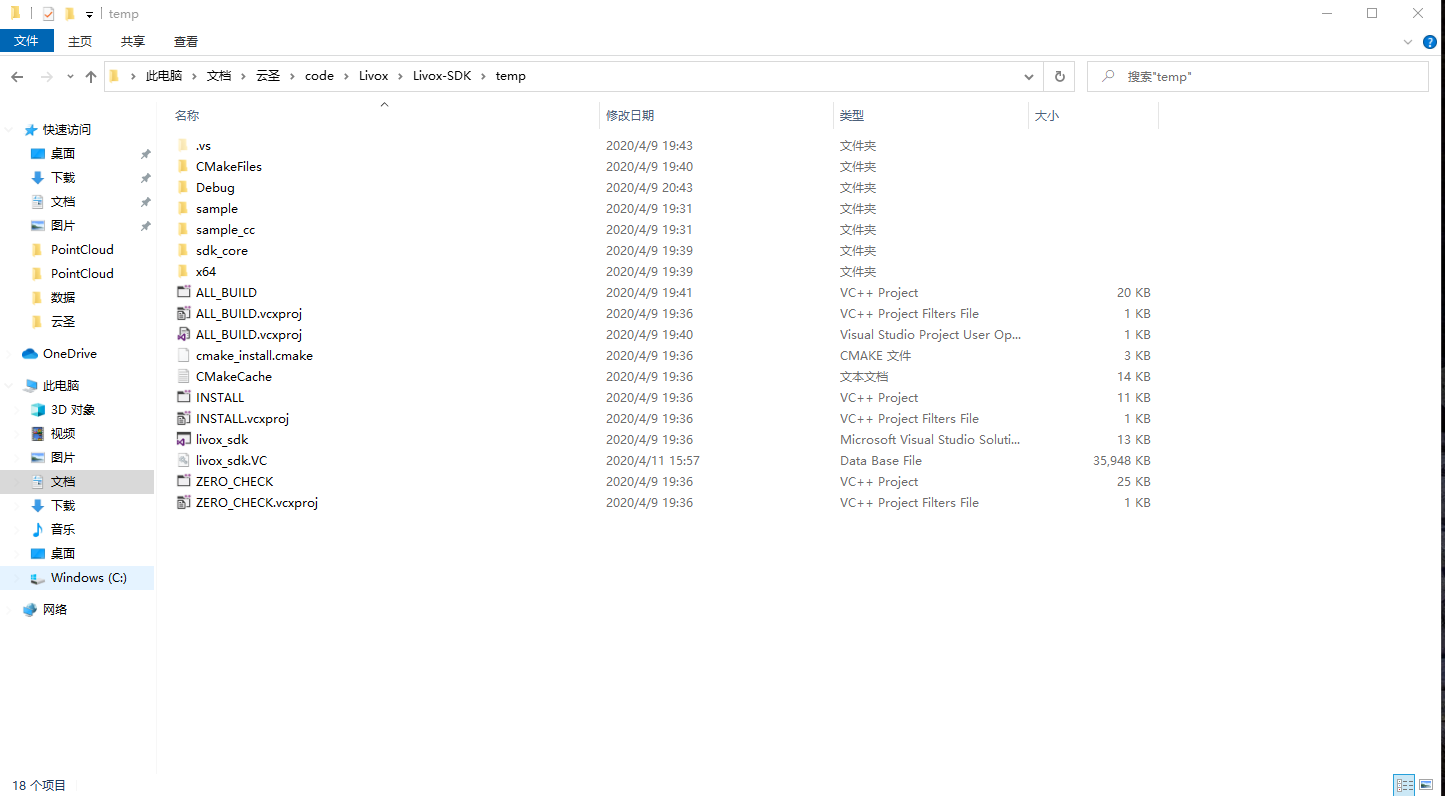This screenshot has width=1445, height=796.
Task: Click the 'Data Base File' type cell
Action: [x=881, y=461]
